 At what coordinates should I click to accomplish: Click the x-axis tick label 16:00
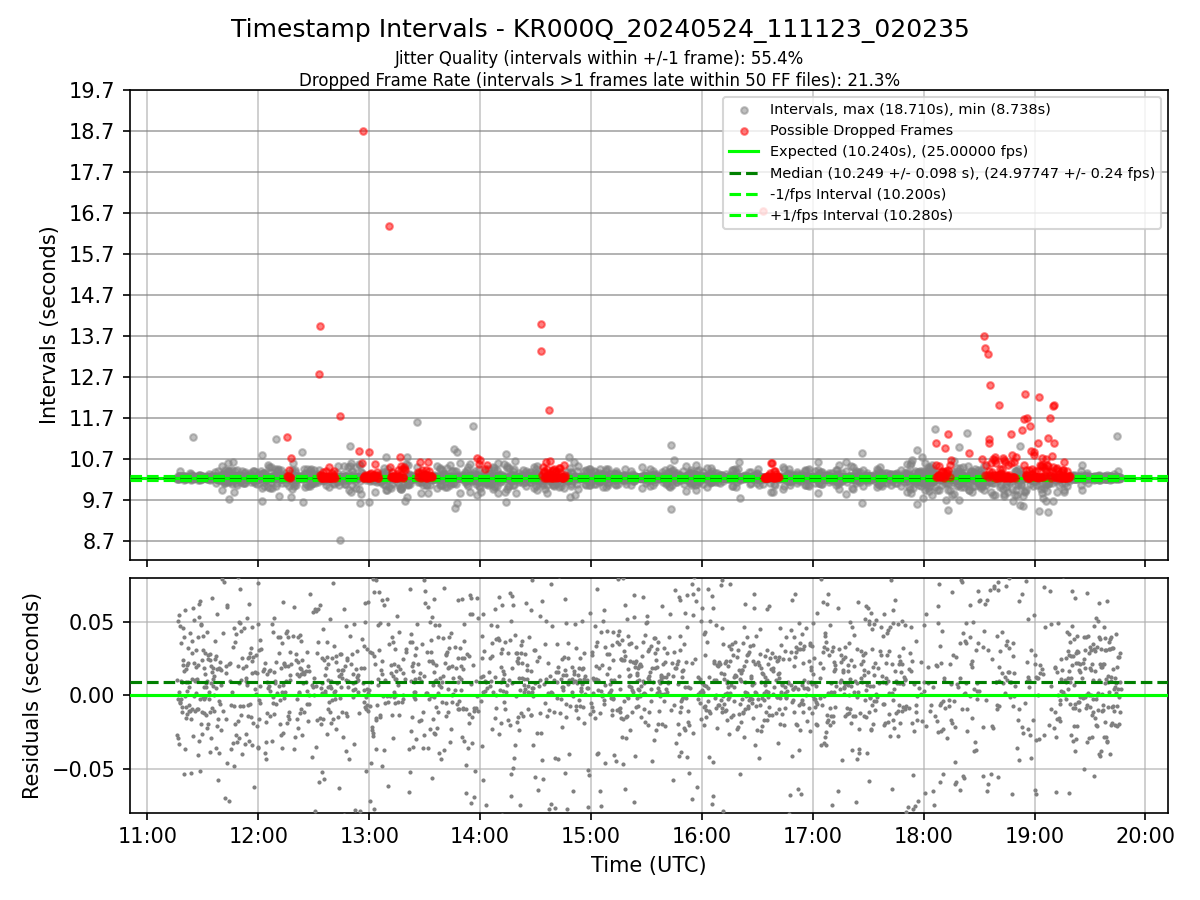(701, 834)
